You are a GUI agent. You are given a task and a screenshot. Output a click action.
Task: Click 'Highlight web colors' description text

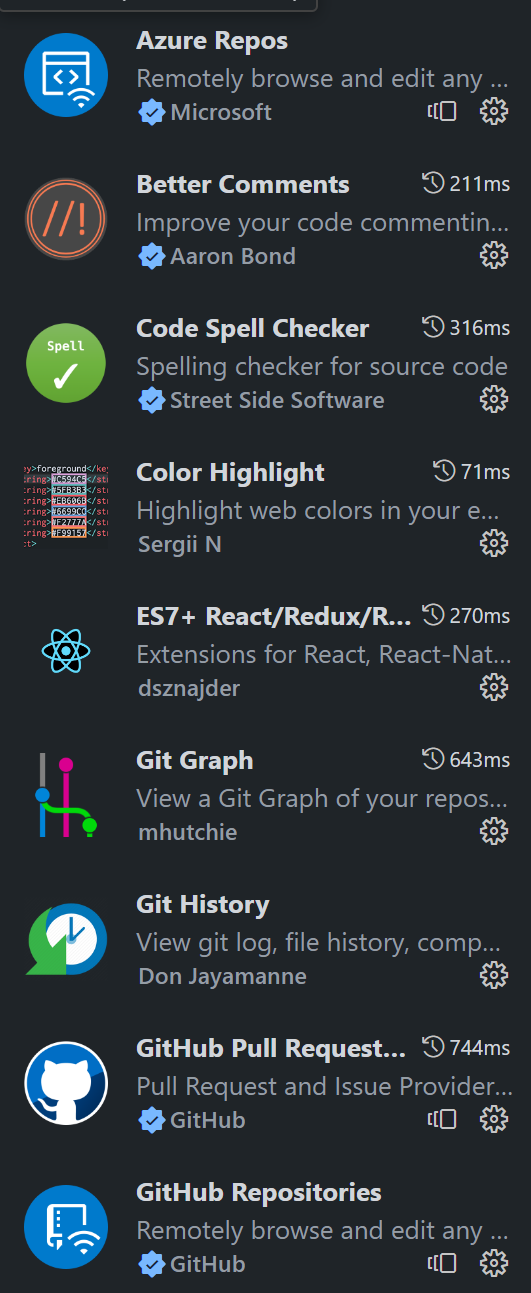[317, 510]
